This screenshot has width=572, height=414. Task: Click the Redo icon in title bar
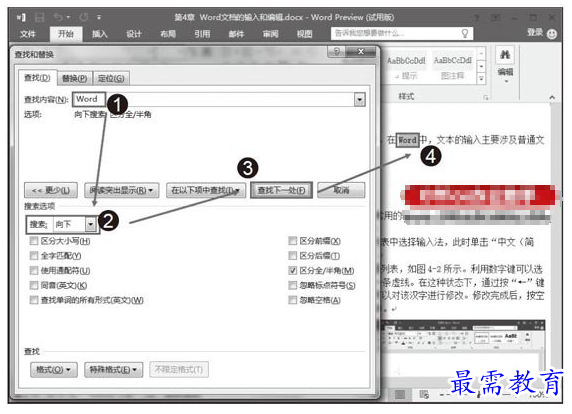click(84, 17)
